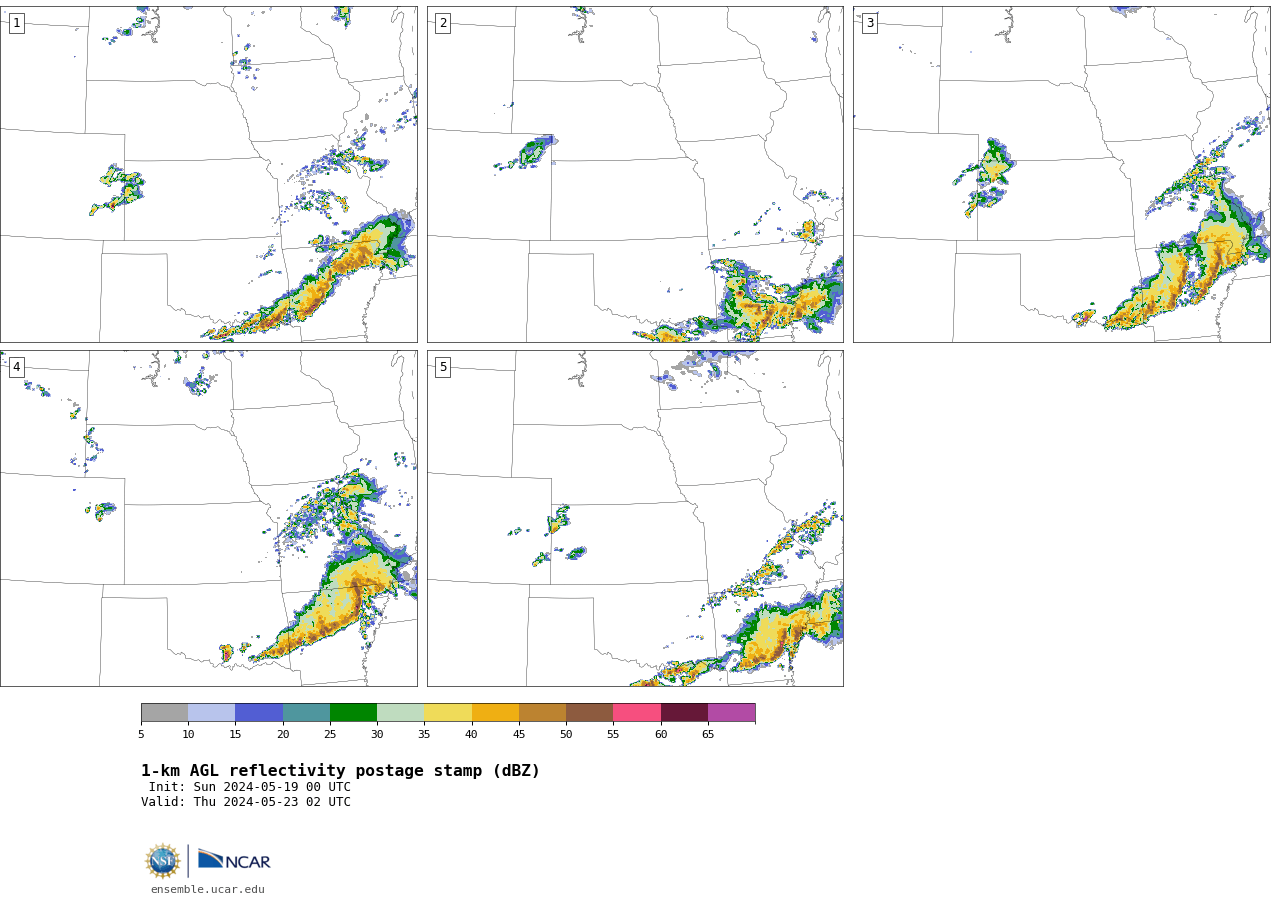The height and width of the screenshot is (901, 1280).
Task: Click the 'Init: Sun 2024-05-19 00 UTC' line
Action: coord(250,787)
